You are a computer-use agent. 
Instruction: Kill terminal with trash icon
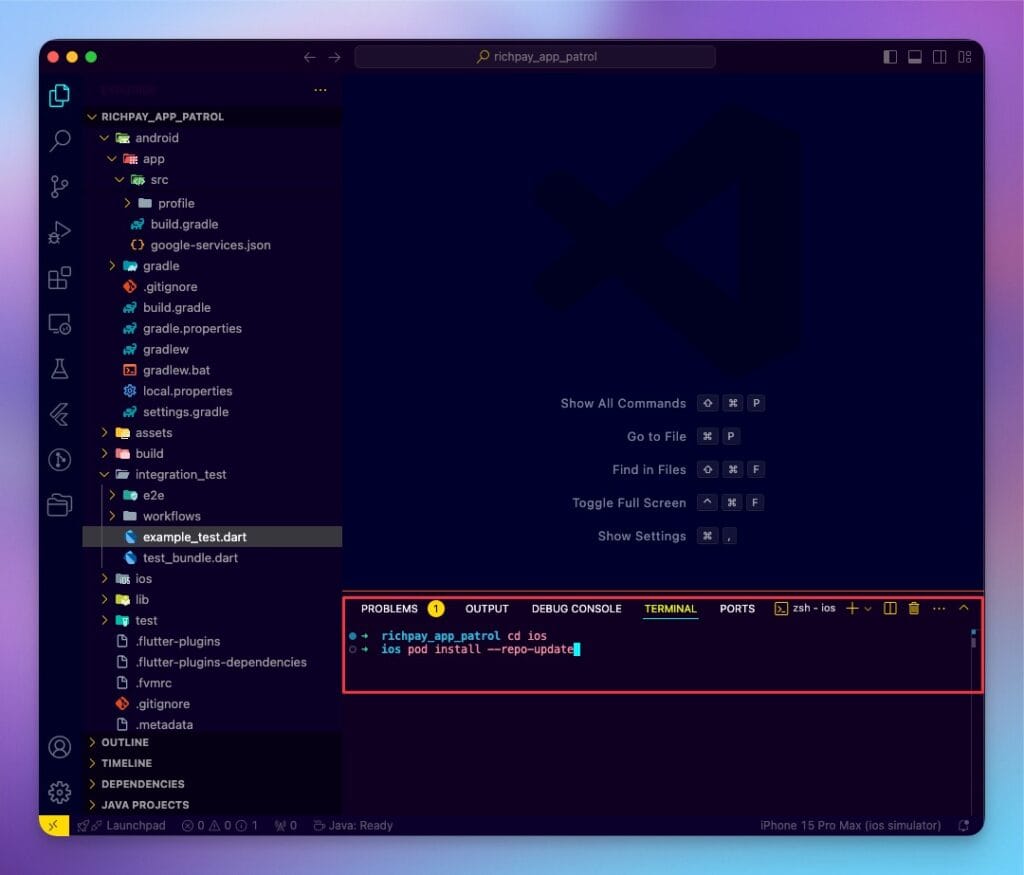tap(914, 609)
